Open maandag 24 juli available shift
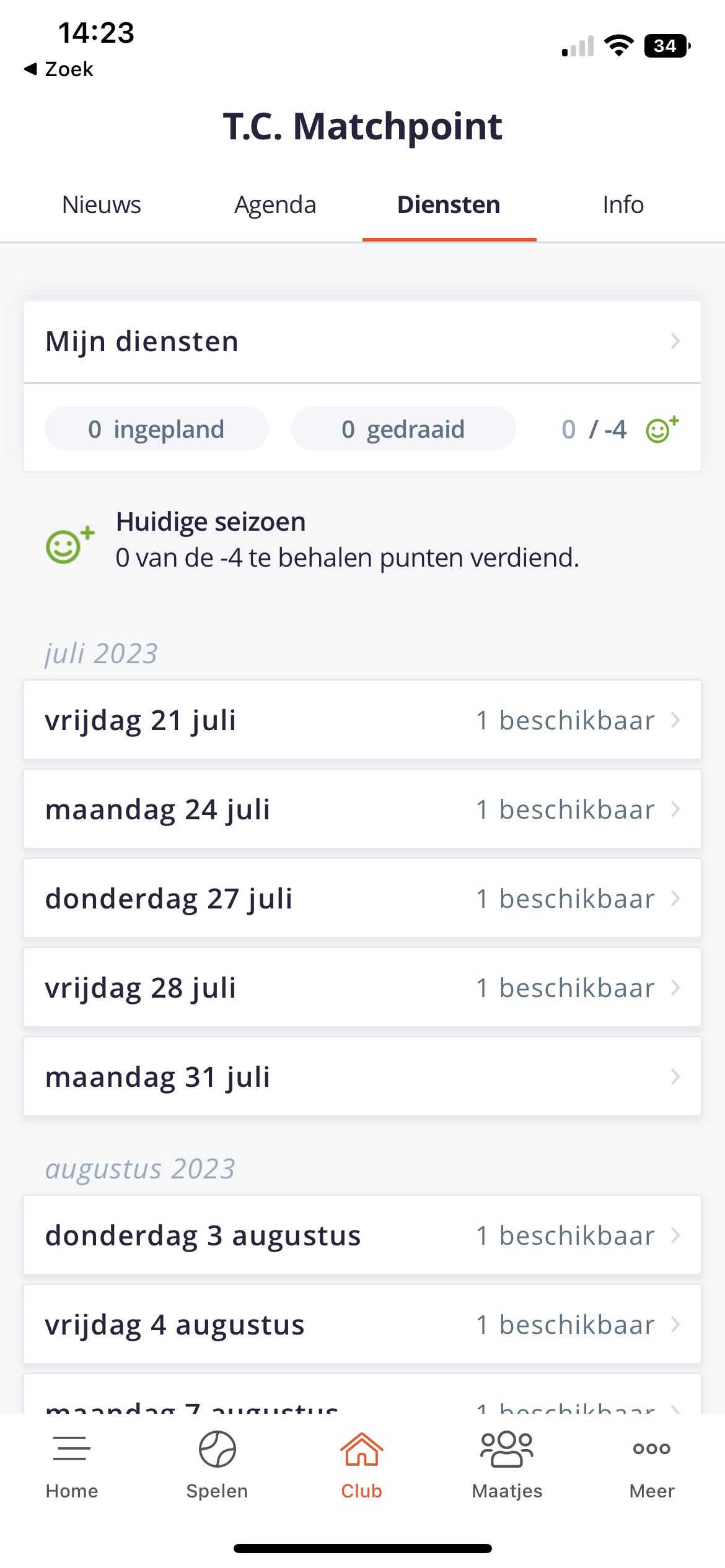 coord(362,809)
